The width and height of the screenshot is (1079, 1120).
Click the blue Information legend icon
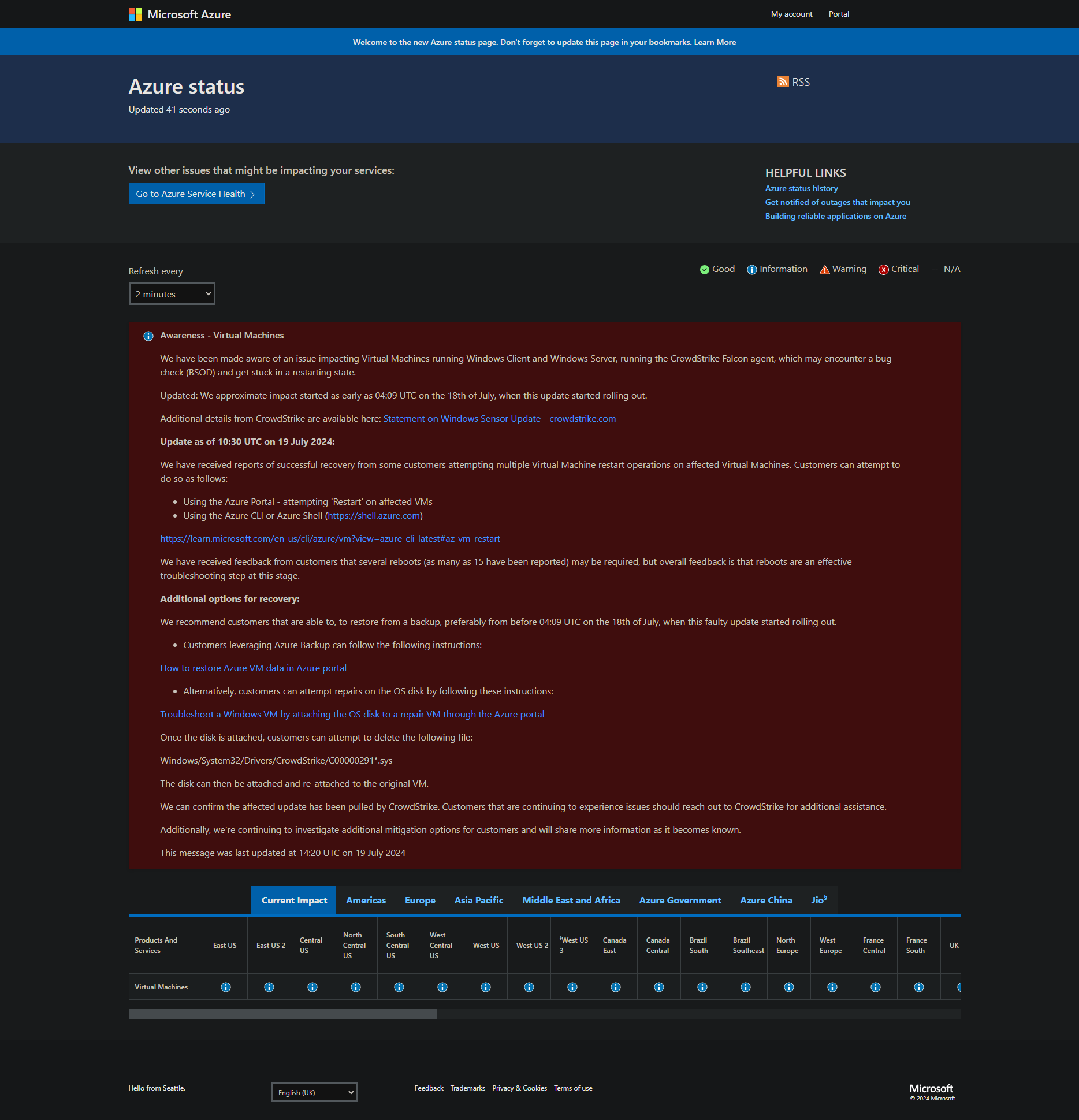click(x=752, y=270)
